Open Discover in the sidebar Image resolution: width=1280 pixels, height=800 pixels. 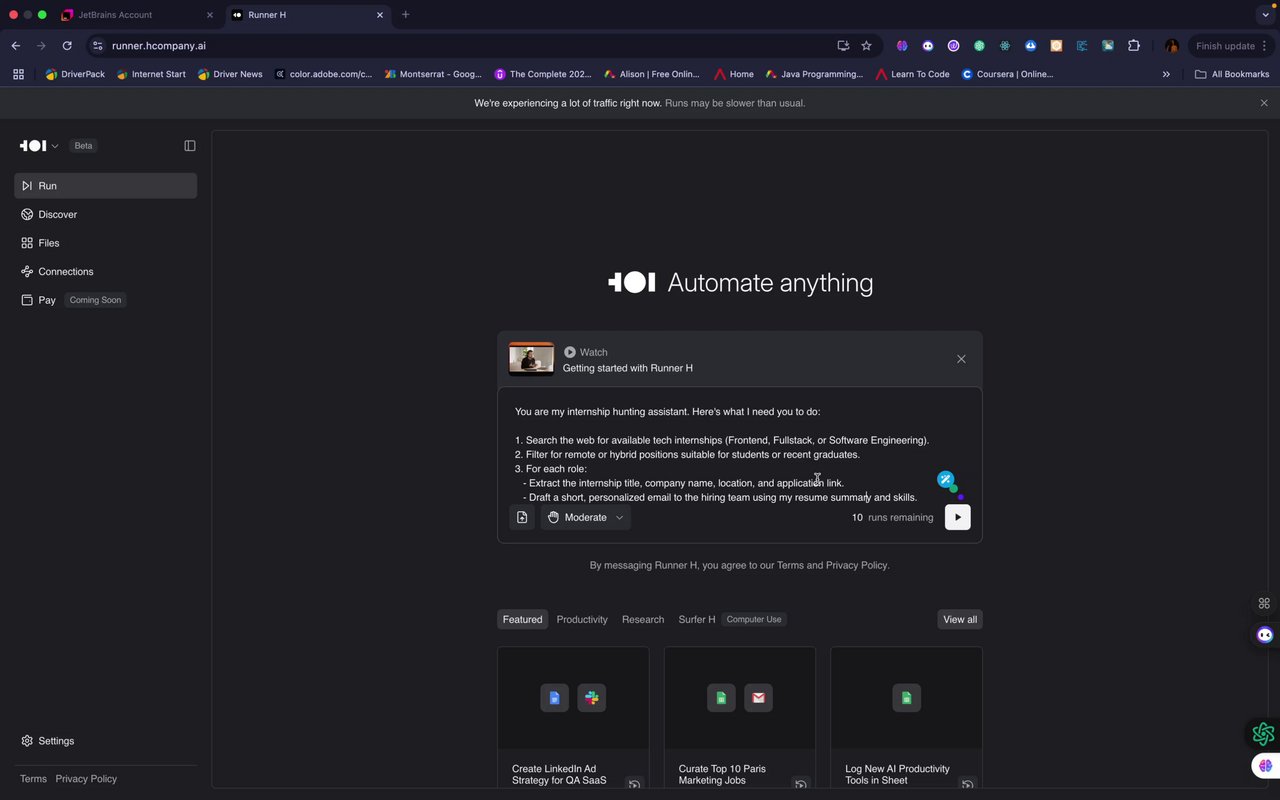tap(105, 214)
